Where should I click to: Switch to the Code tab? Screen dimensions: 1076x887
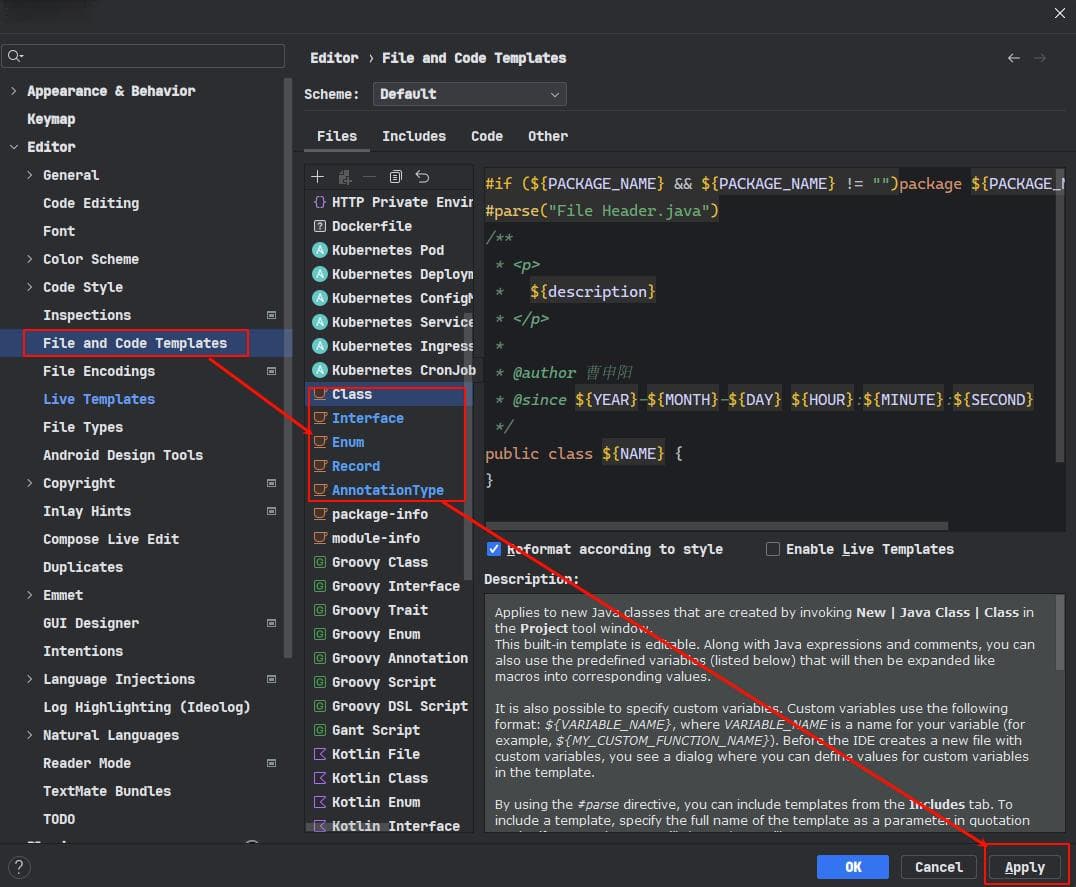point(487,136)
